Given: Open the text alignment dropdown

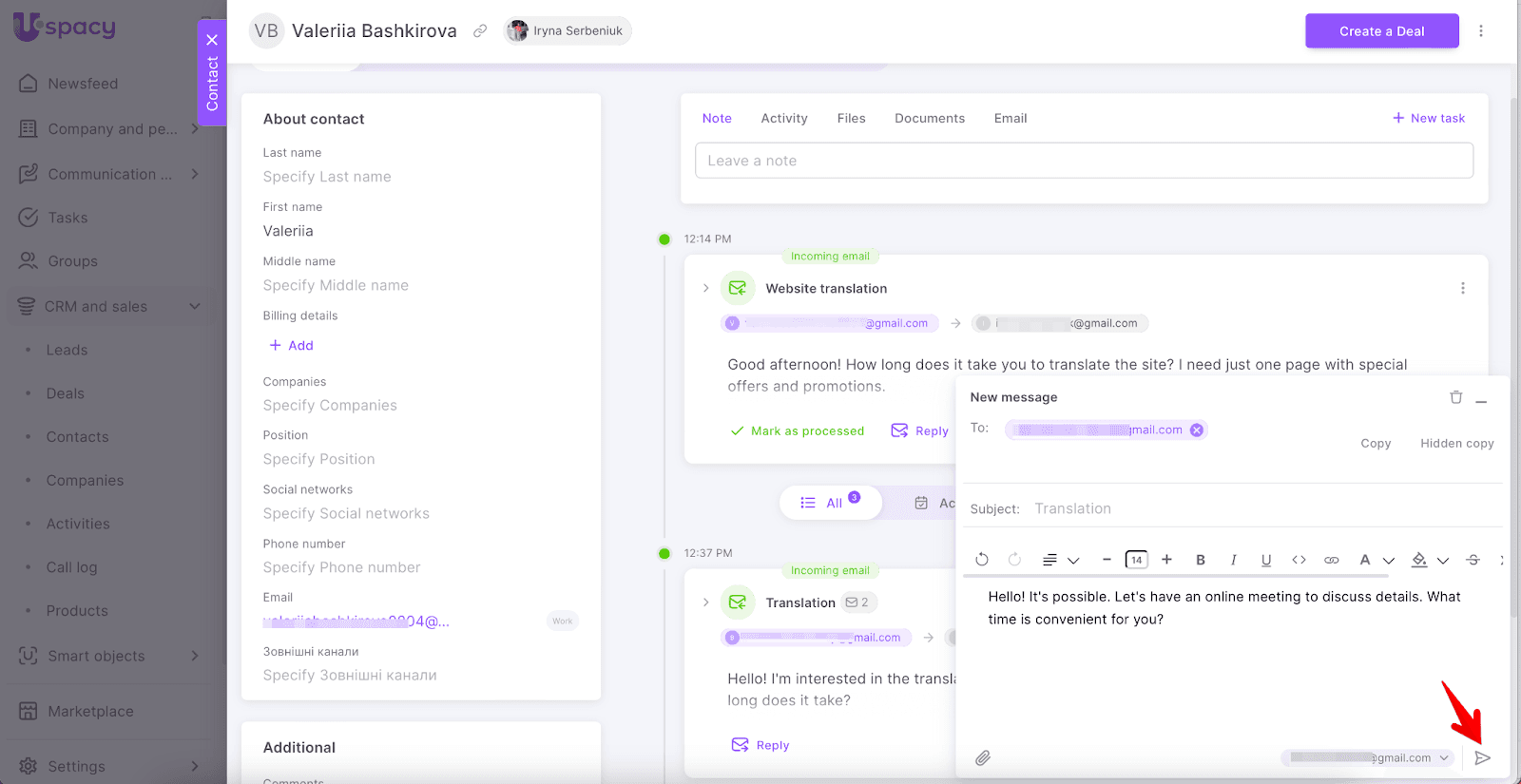Looking at the screenshot, I should 1060,560.
